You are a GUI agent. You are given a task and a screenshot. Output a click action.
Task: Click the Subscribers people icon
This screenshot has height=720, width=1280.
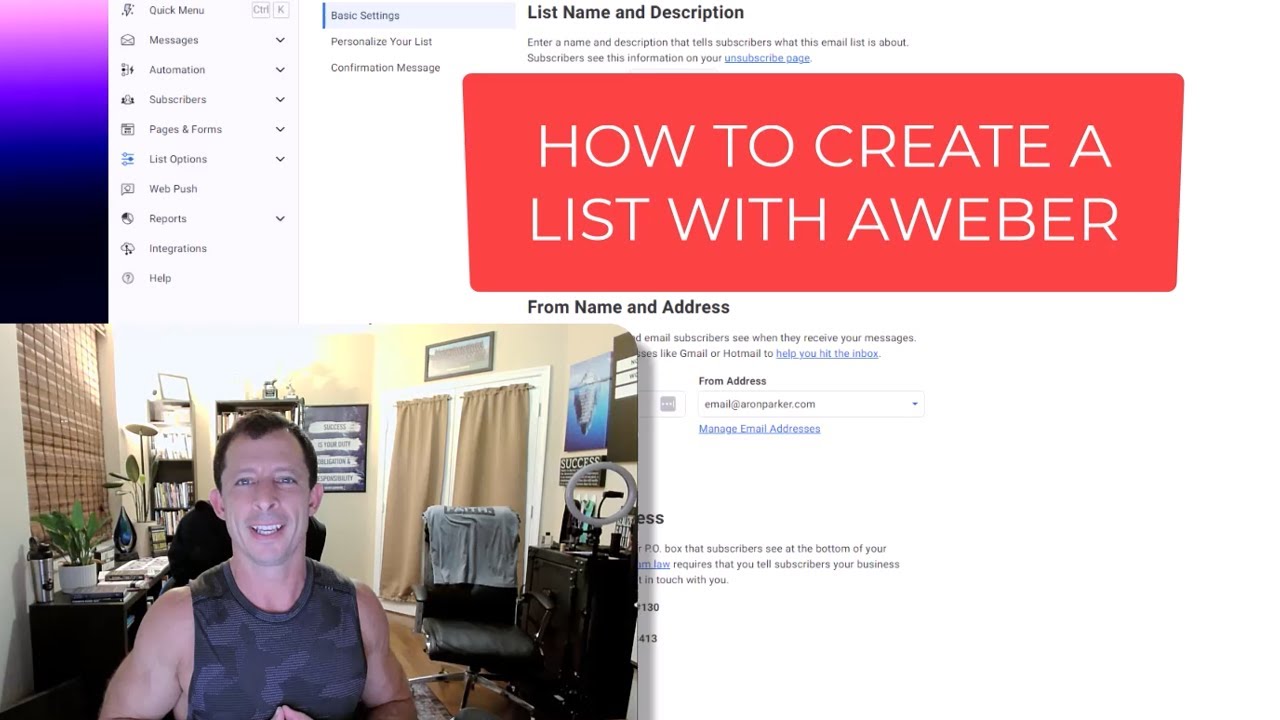(128, 100)
